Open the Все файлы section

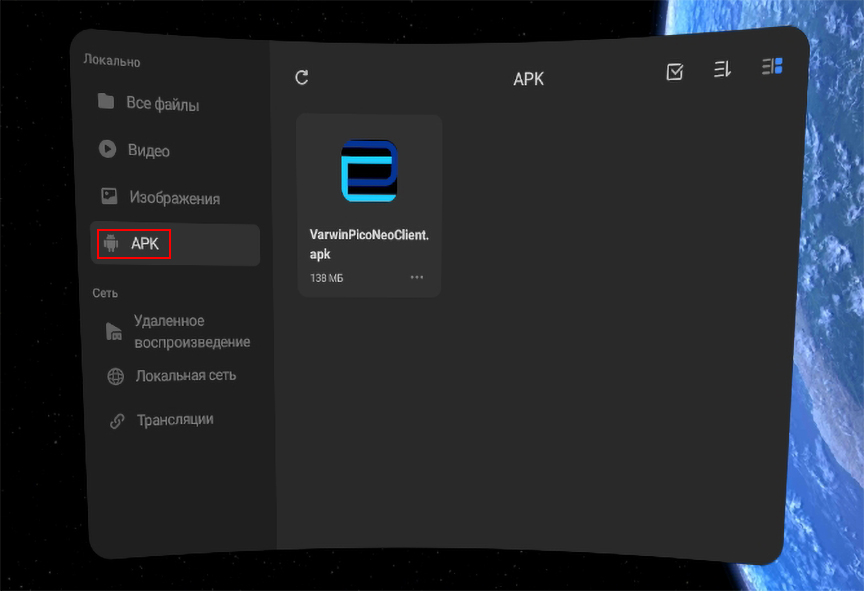click(163, 104)
